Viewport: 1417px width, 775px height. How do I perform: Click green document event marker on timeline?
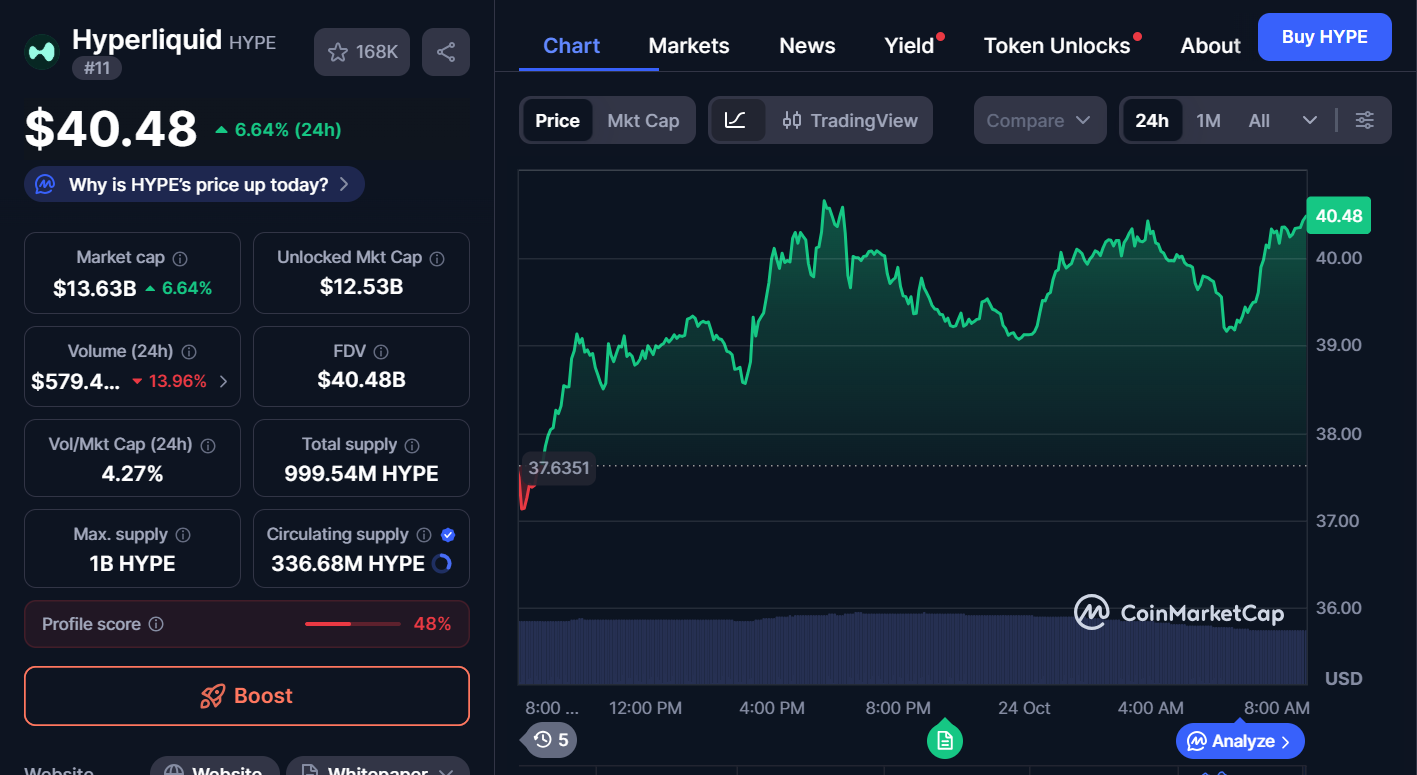[944, 740]
